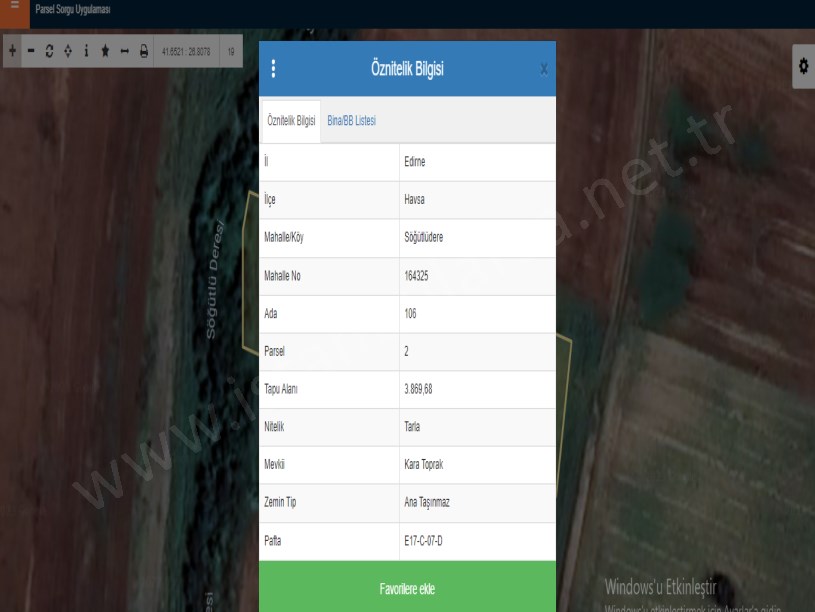Zoom out with the minus tool
The image size is (815, 612).
tap(31, 51)
